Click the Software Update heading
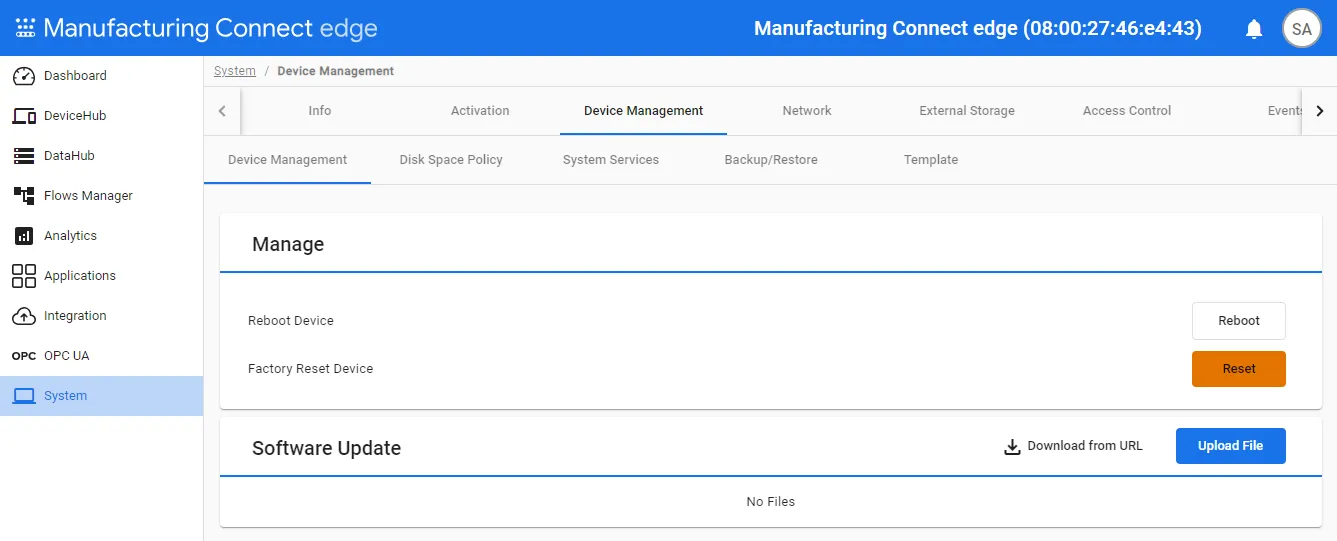Image resolution: width=1337 pixels, height=541 pixels. 327,448
